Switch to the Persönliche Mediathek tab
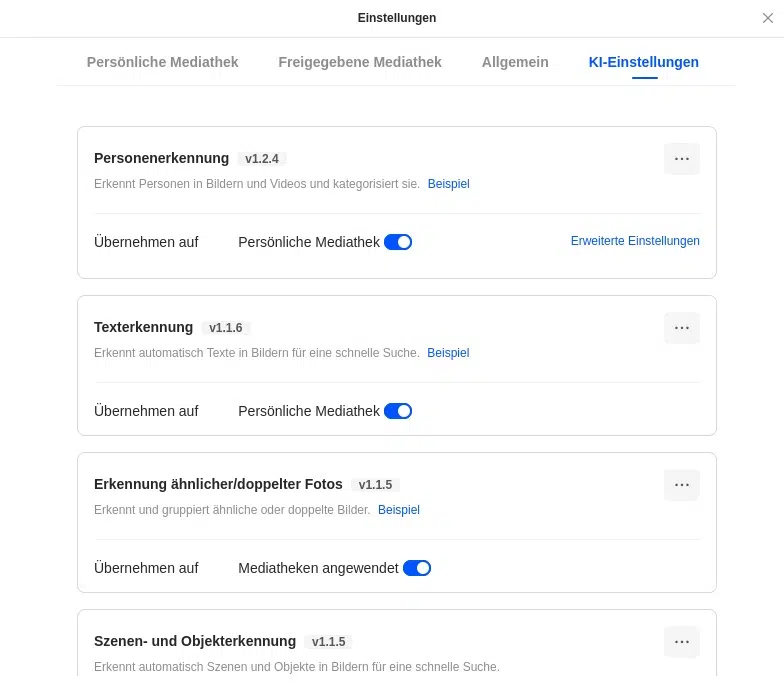Viewport: 784px width, 688px height. click(162, 62)
